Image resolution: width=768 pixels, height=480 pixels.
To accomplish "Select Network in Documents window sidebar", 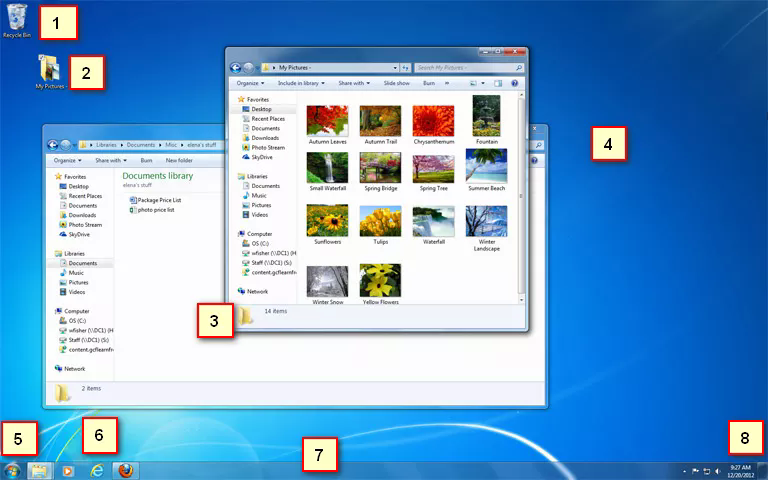I will pyautogui.click(x=70, y=369).
